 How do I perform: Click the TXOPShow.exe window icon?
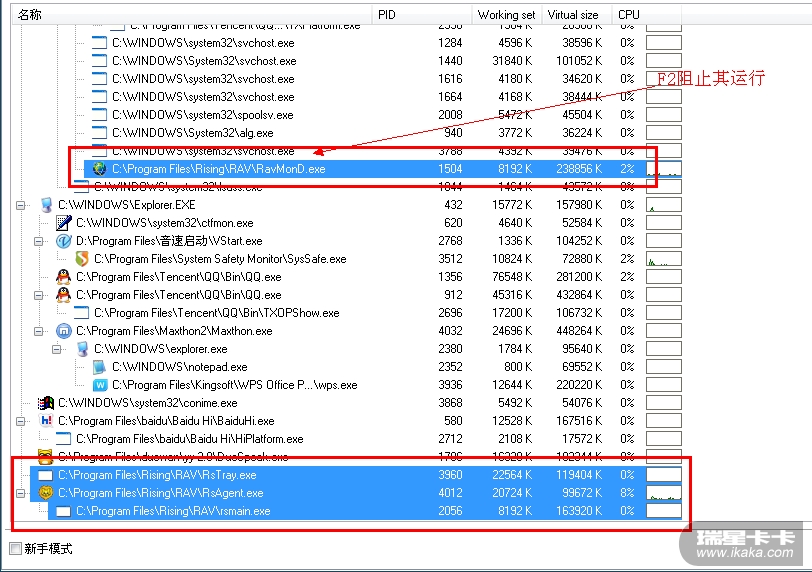81,313
